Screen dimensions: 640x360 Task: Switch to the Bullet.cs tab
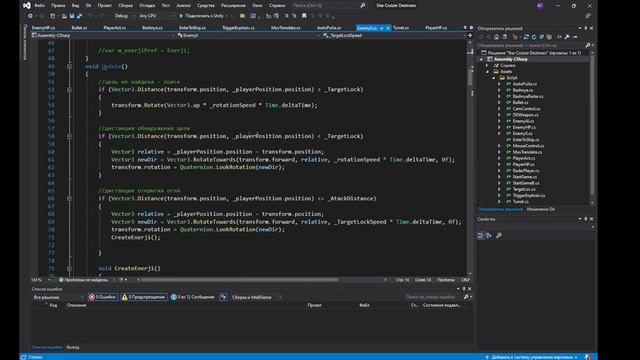(x=79, y=28)
